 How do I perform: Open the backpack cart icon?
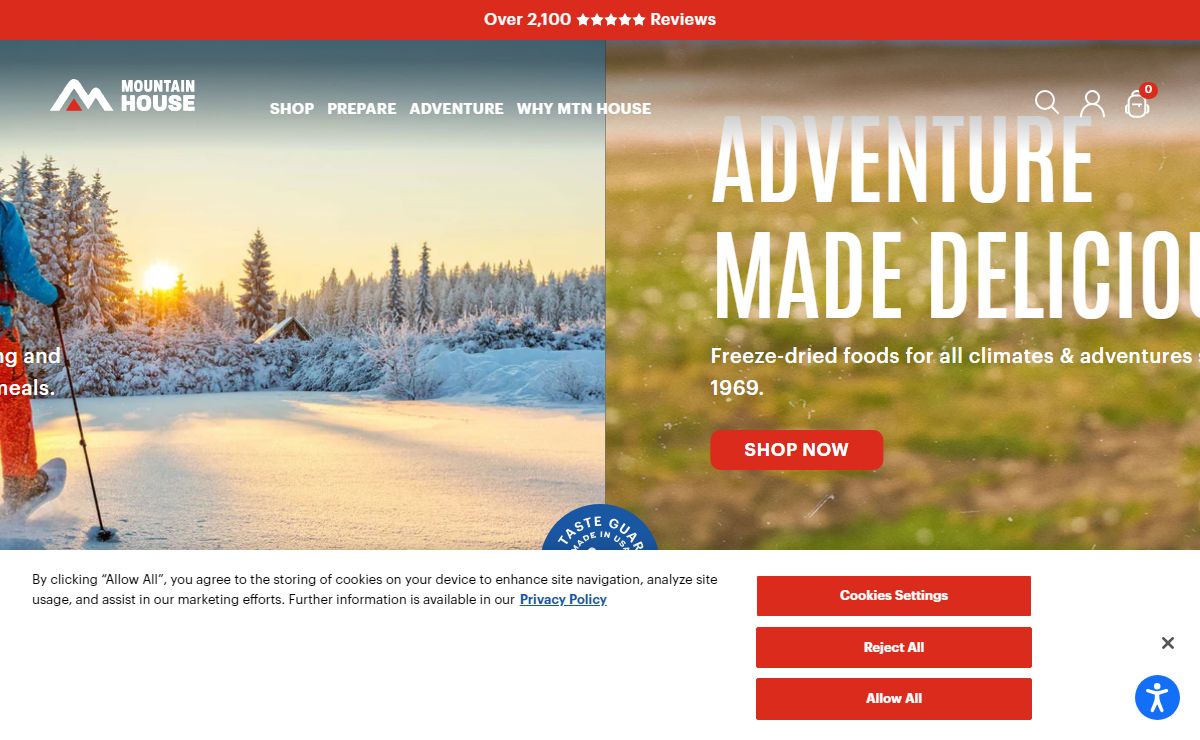(x=1137, y=104)
